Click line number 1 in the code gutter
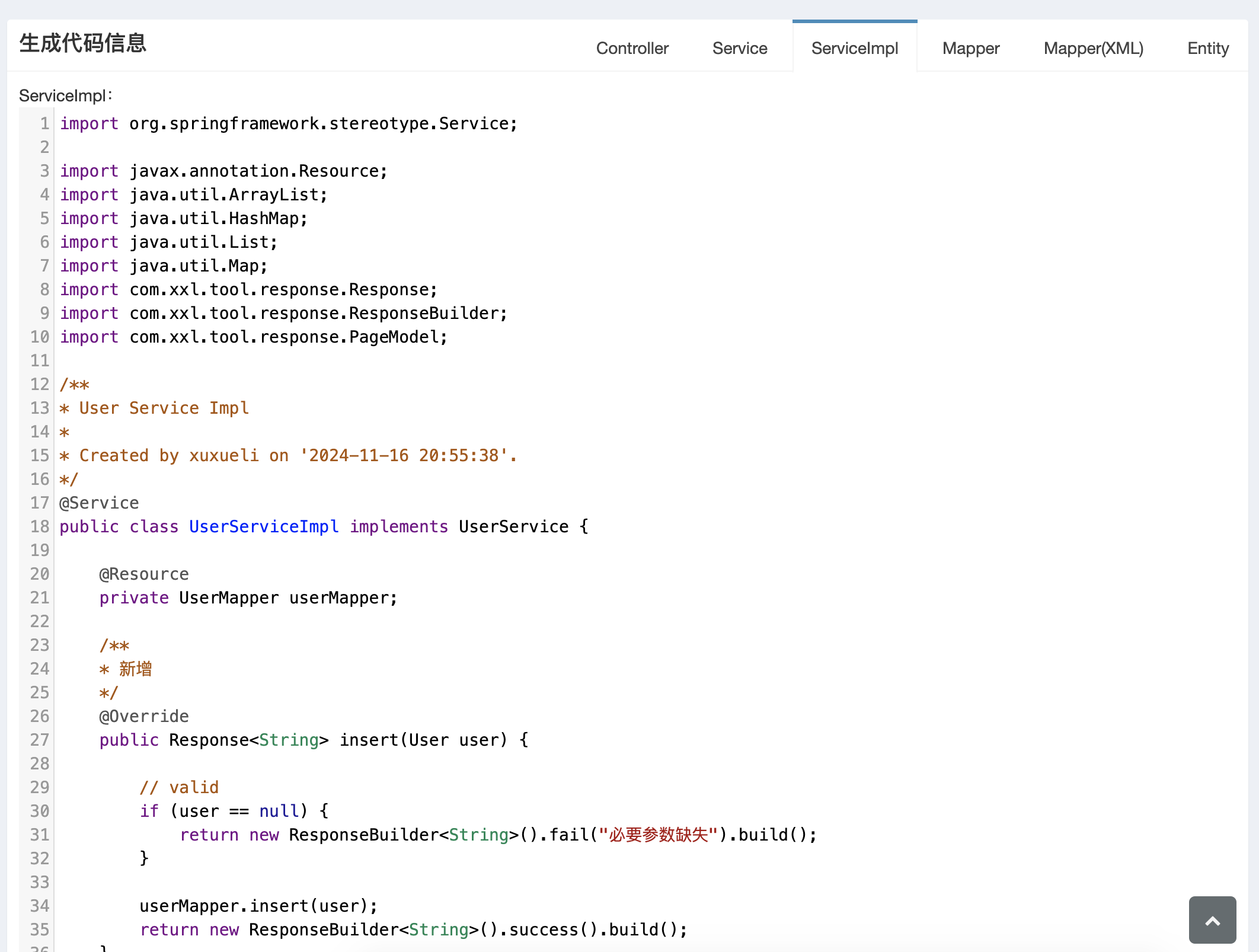Screen dimensions: 1259x952 43,123
